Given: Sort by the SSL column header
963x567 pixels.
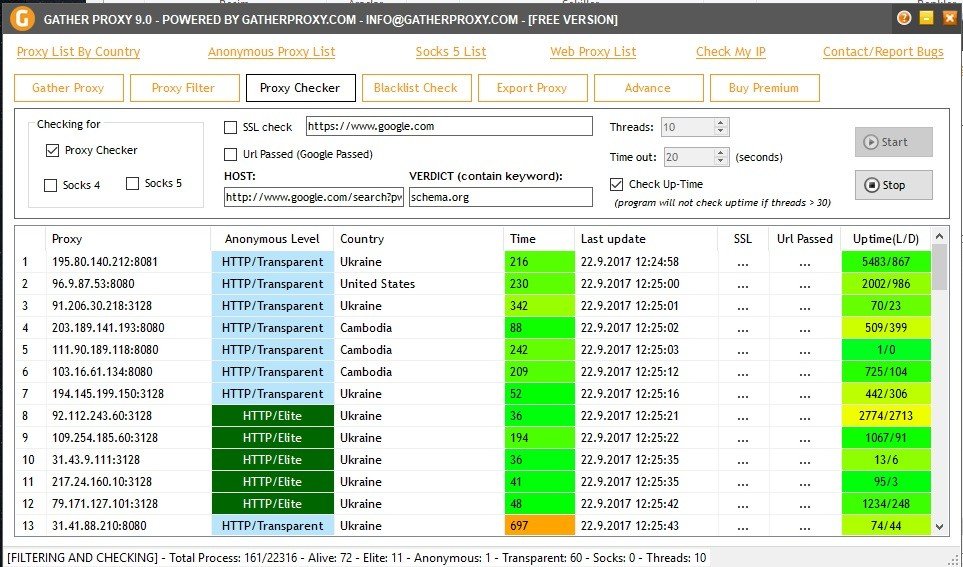Looking at the screenshot, I should [743, 239].
